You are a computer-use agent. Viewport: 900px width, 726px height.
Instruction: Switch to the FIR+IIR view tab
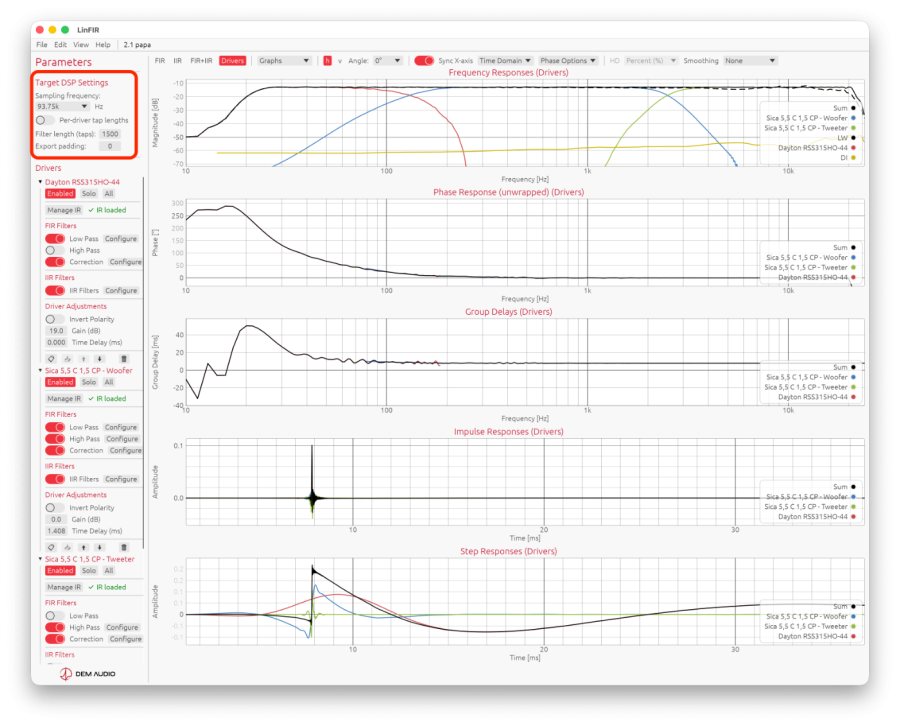point(201,60)
